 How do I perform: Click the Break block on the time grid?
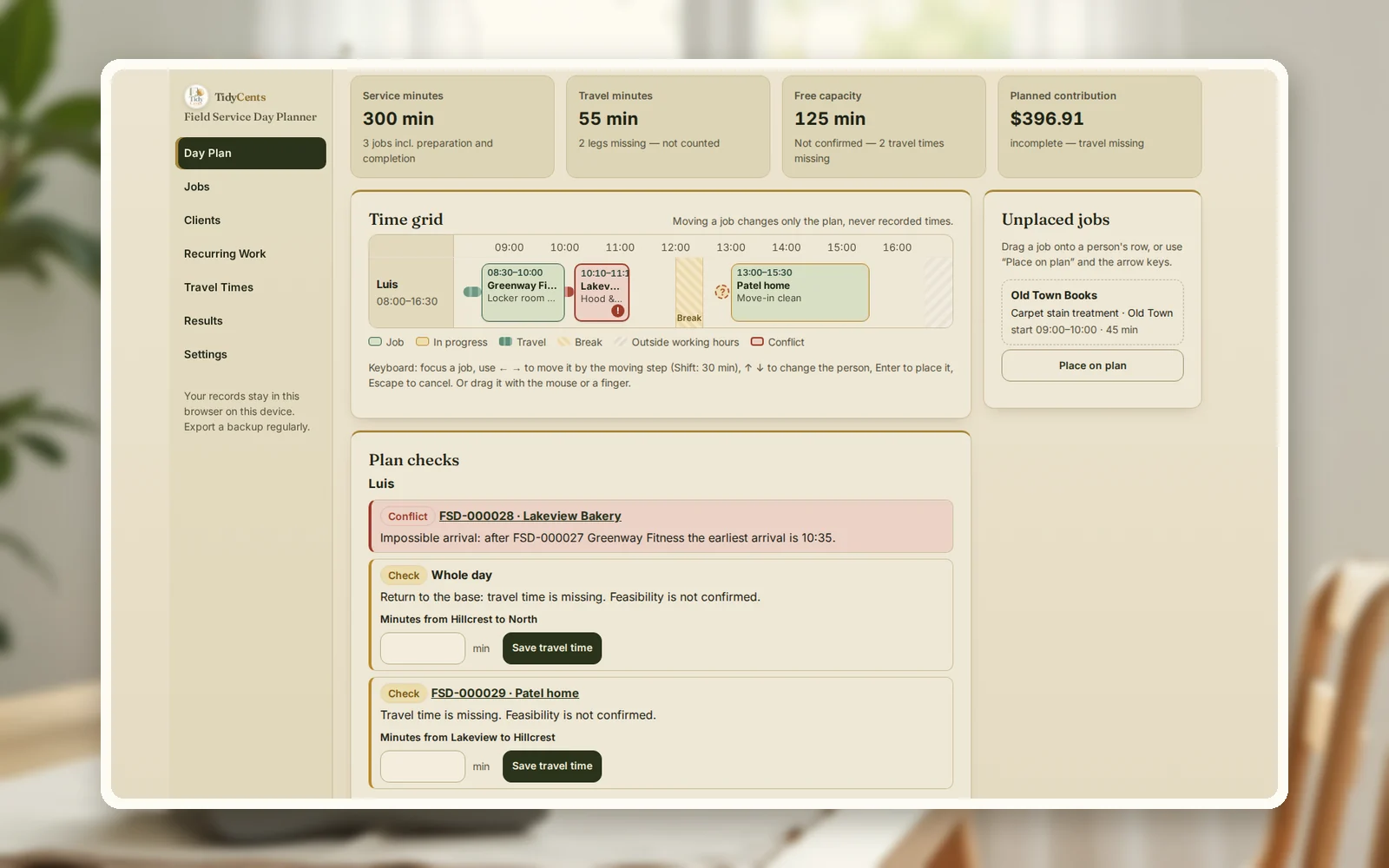pyautogui.click(x=689, y=292)
